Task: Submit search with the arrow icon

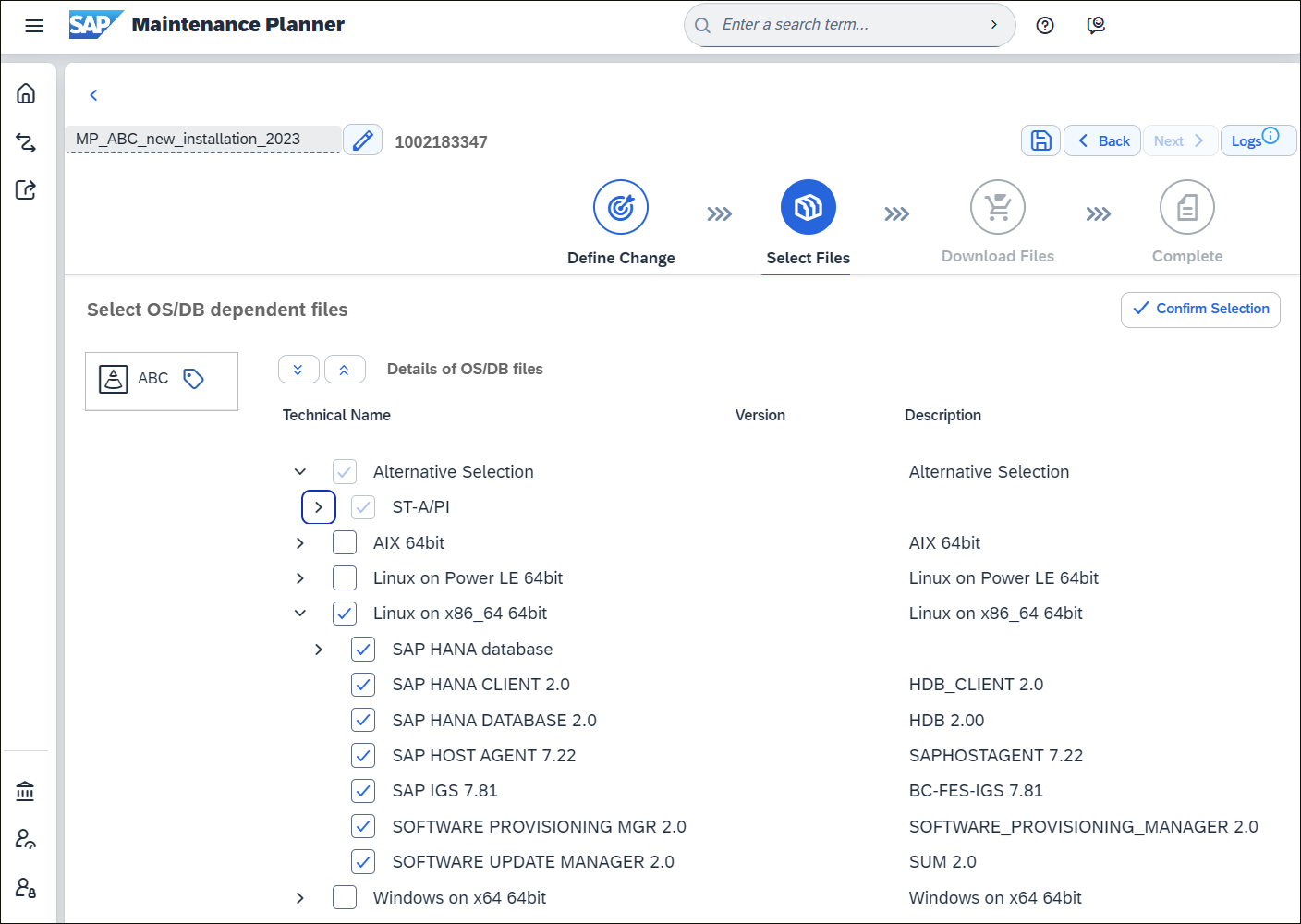Action: tap(994, 25)
